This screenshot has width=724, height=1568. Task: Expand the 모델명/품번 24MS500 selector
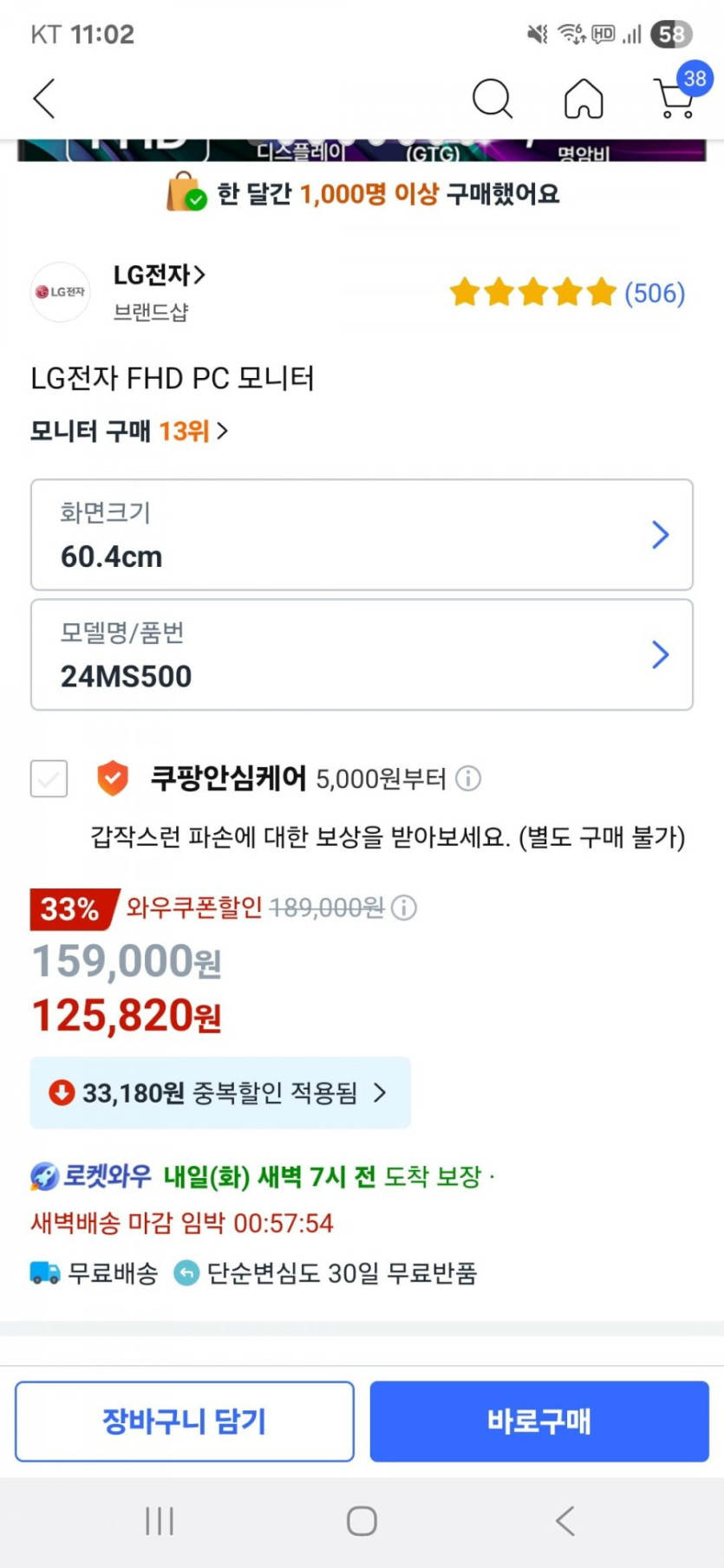[362, 654]
